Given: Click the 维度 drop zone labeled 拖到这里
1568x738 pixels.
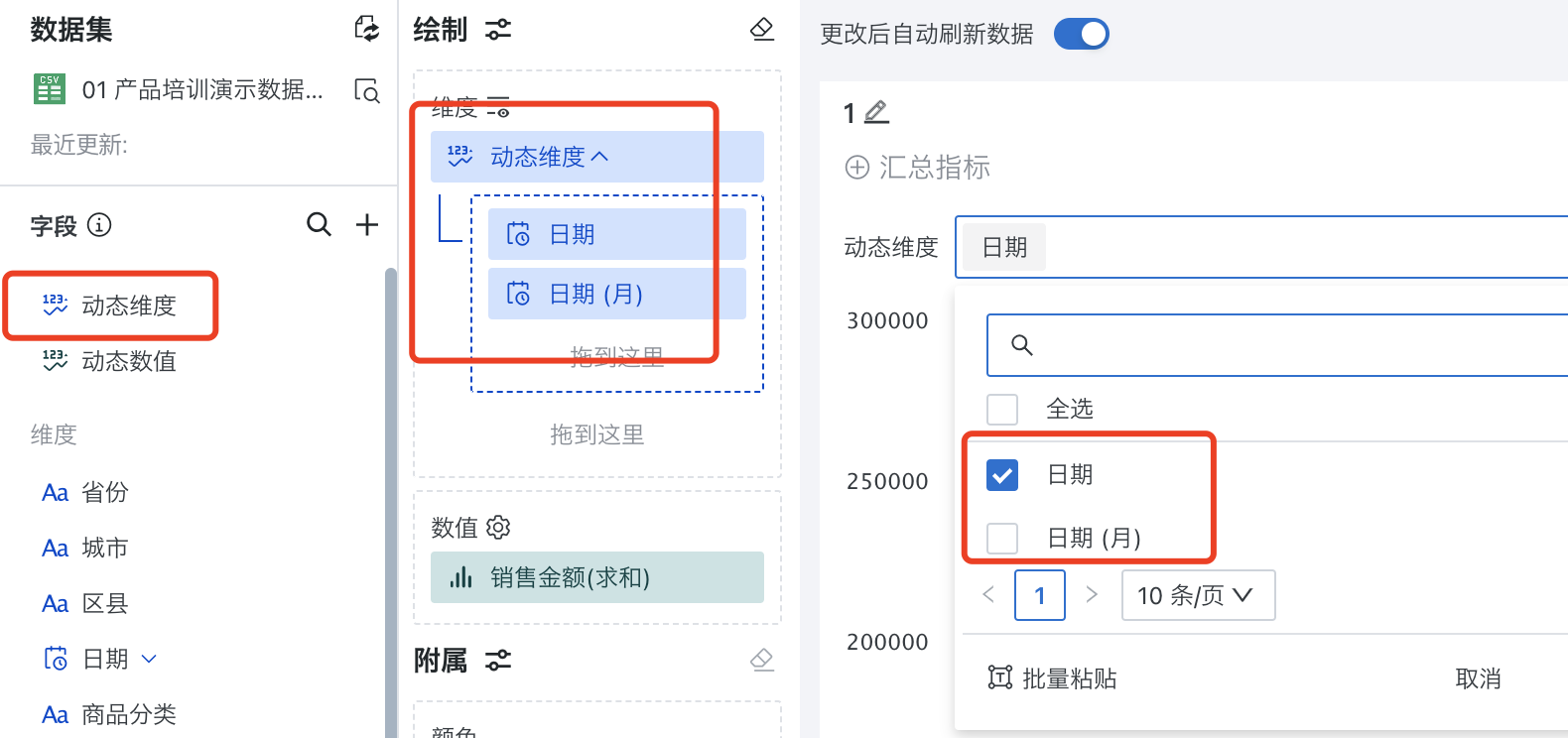Looking at the screenshot, I should point(597,434).
